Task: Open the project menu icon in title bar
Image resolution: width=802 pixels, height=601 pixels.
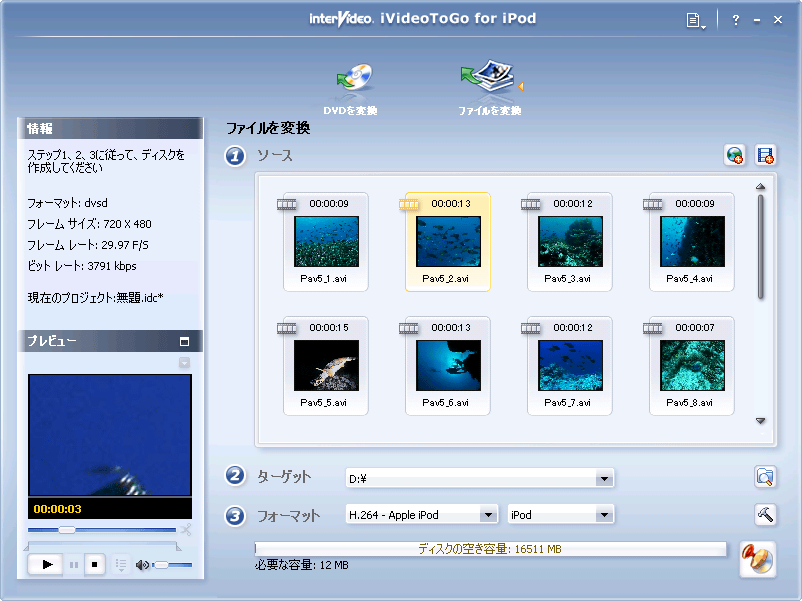Action: tap(695, 20)
